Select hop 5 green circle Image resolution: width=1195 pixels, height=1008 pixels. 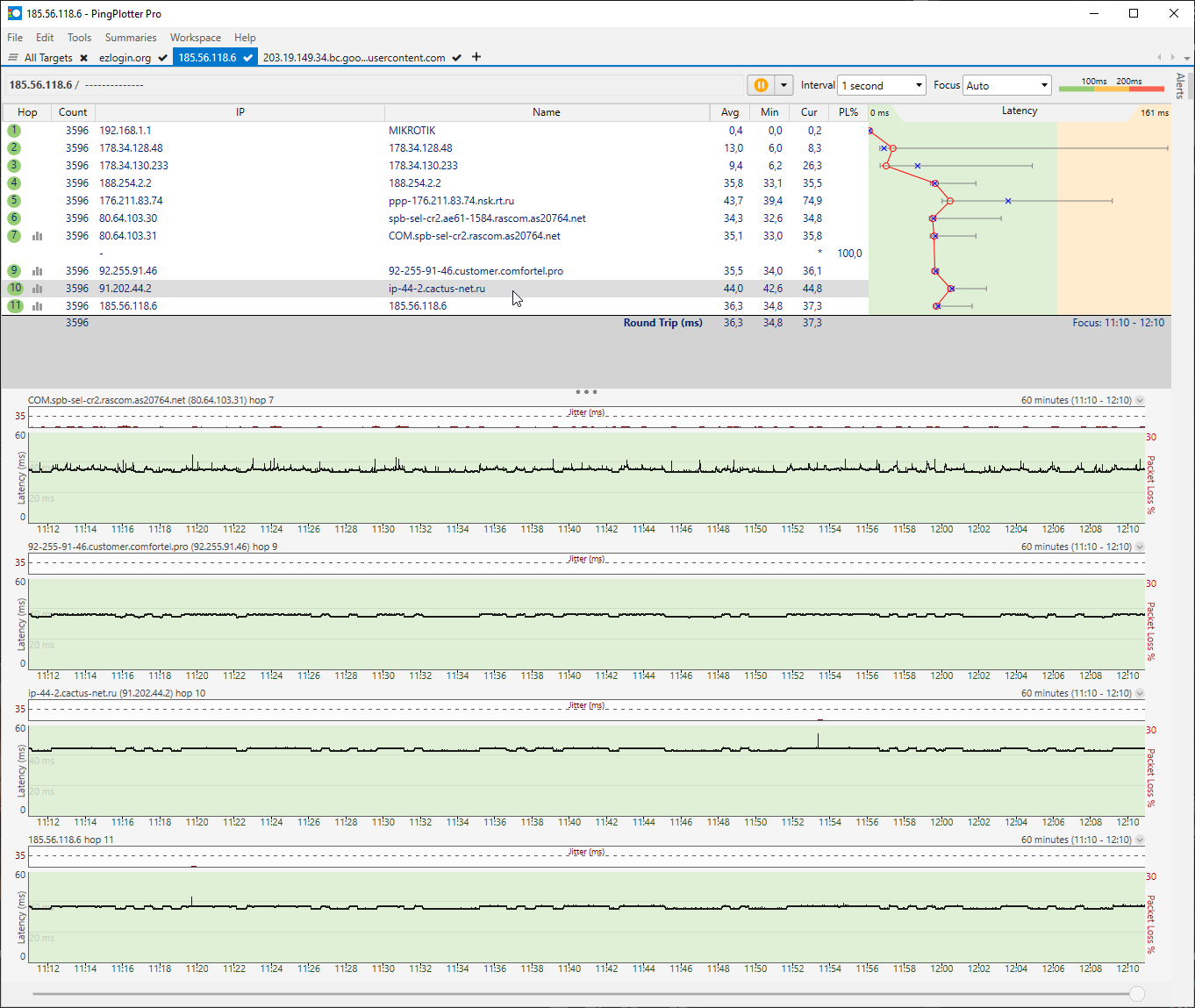tap(14, 200)
